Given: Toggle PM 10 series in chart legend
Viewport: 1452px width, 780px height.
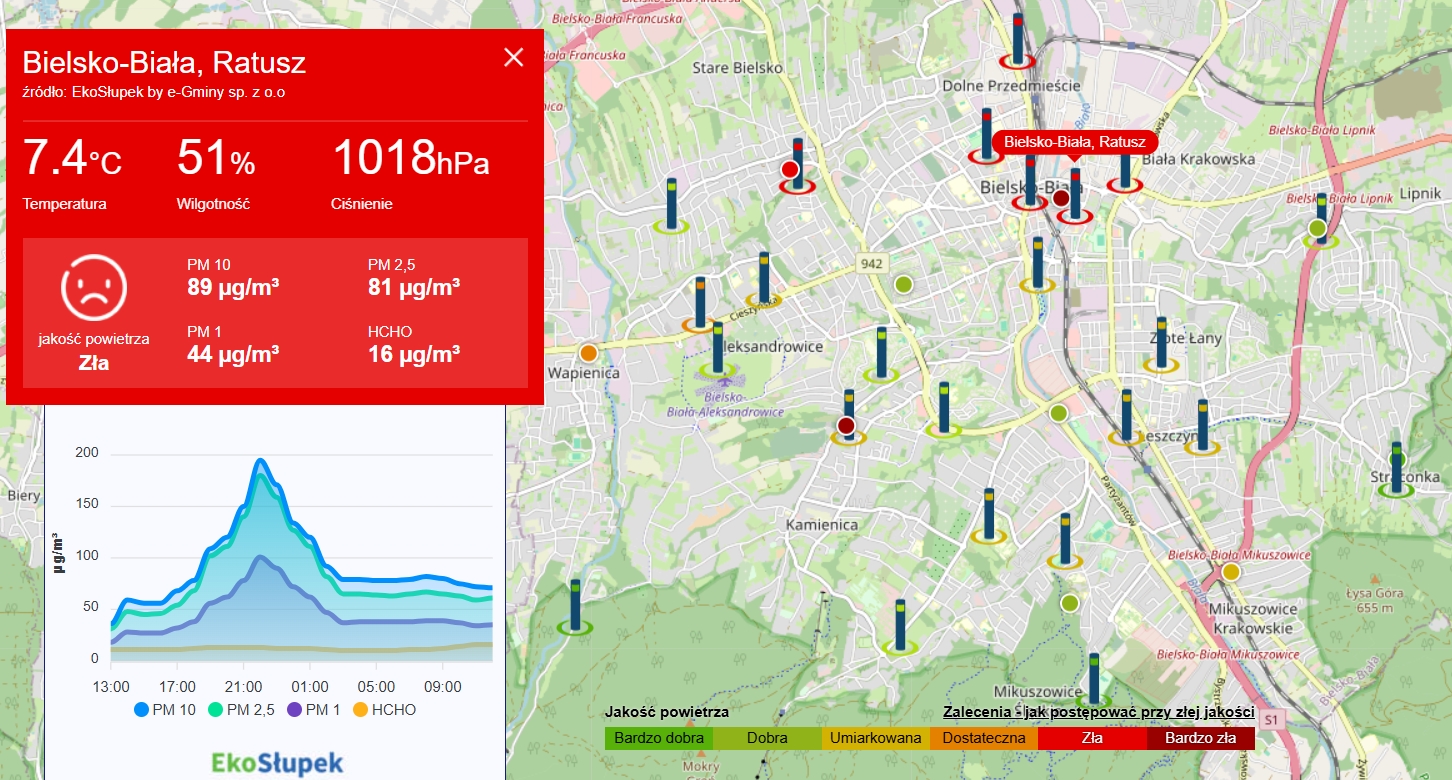Looking at the screenshot, I should point(168,710).
